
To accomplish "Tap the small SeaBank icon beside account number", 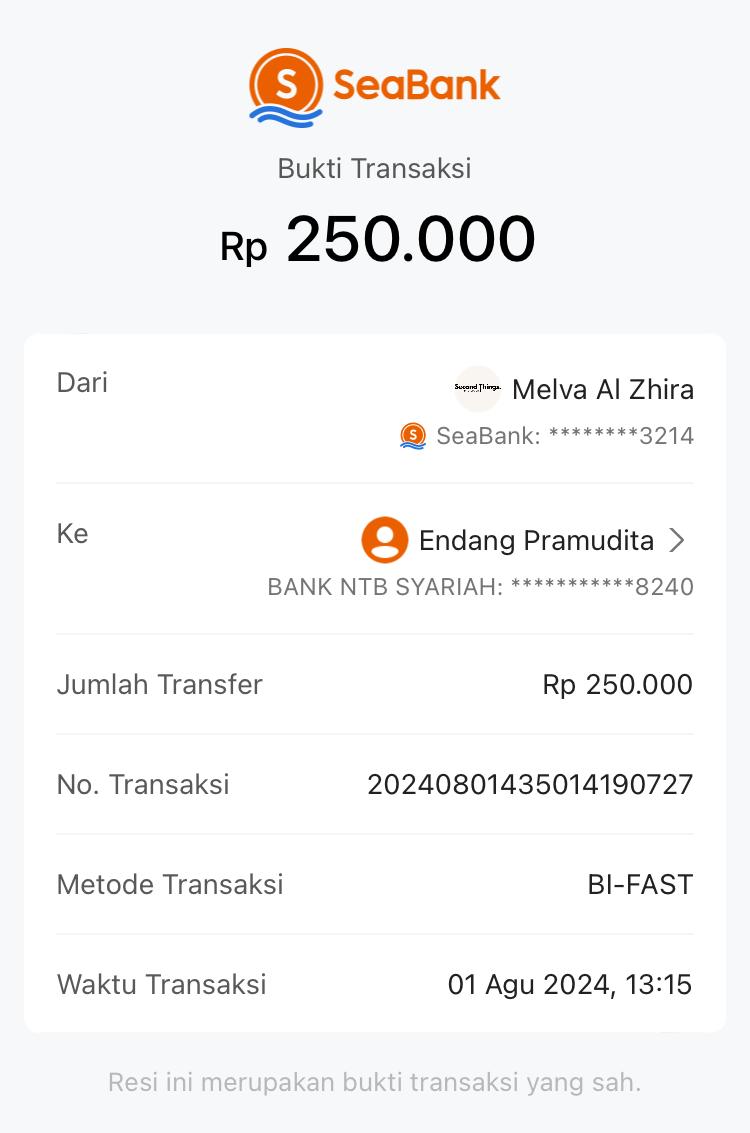I will pos(413,436).
